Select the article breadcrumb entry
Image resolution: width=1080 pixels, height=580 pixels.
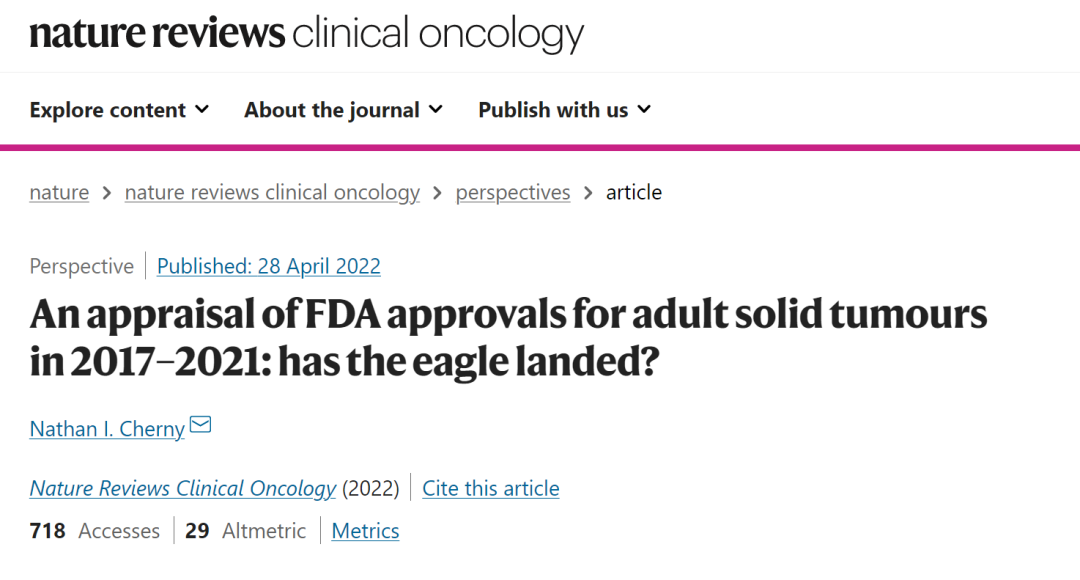click(x=634, y=192)
